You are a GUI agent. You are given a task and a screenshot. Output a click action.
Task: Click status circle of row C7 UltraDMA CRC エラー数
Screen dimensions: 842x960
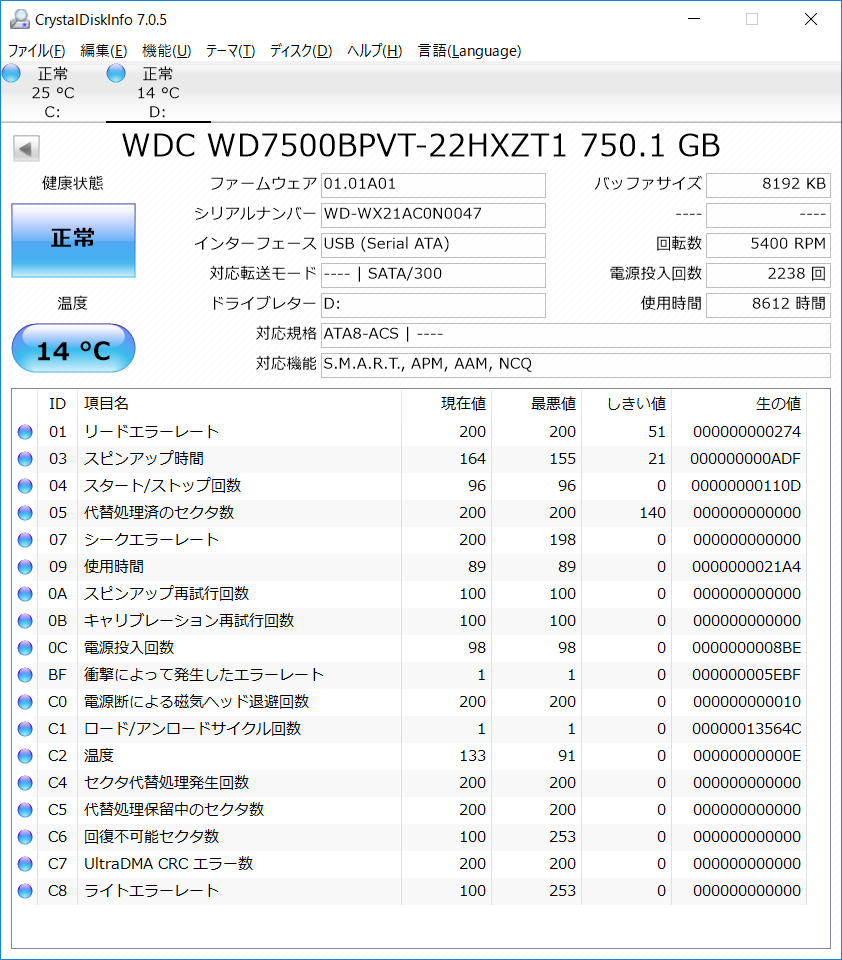25,864
